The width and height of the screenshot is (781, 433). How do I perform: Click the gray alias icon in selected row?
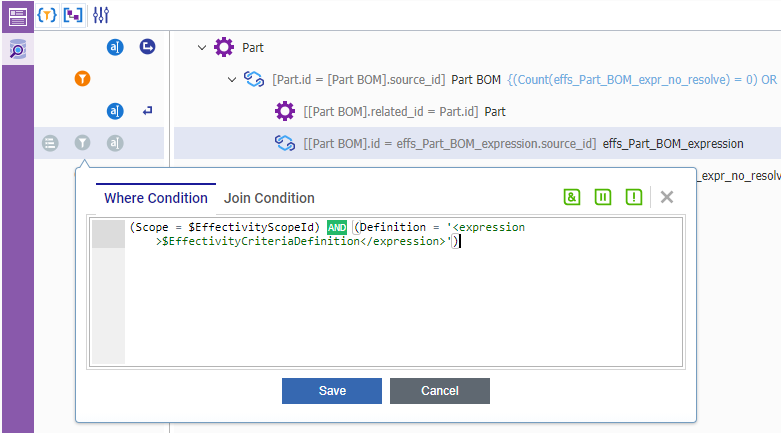click(115, 144)
